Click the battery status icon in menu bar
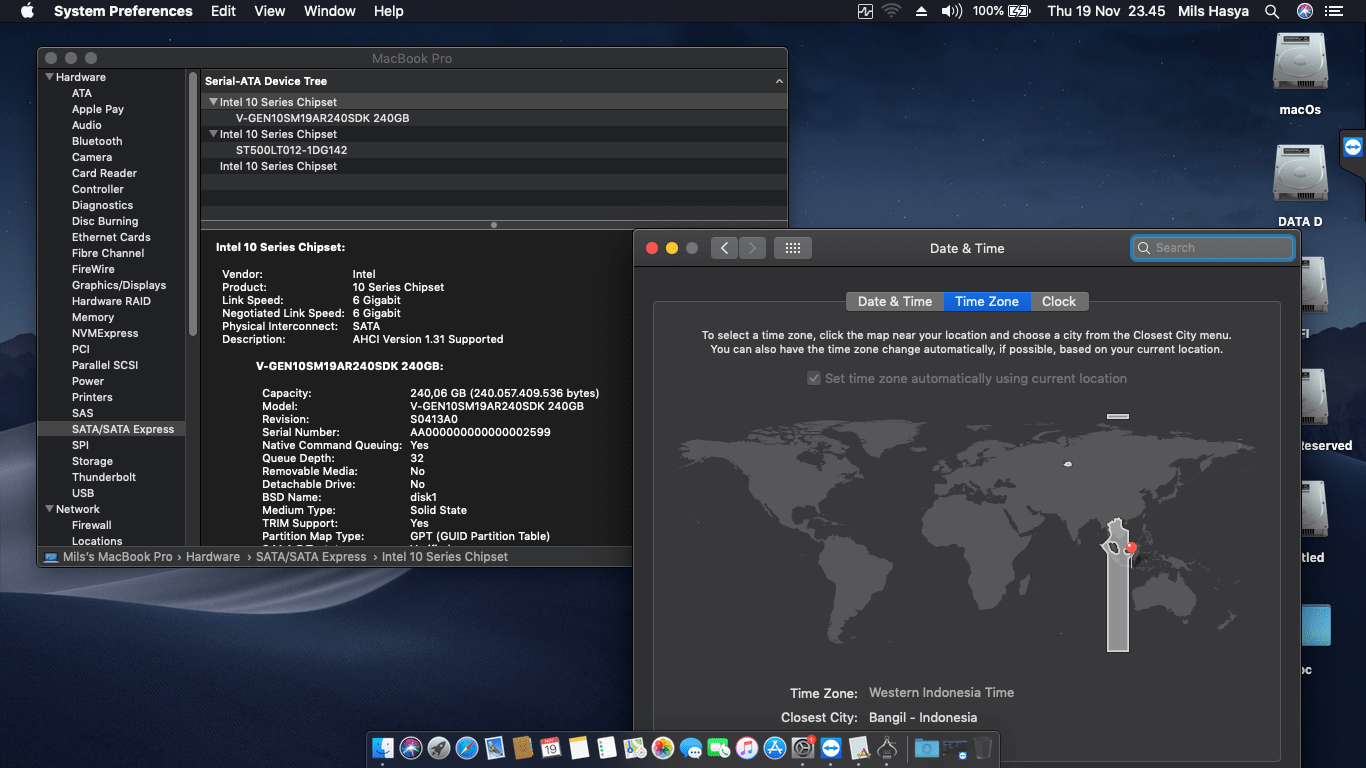Viewport: 1366px width, 768px height. pos(1019,11)
